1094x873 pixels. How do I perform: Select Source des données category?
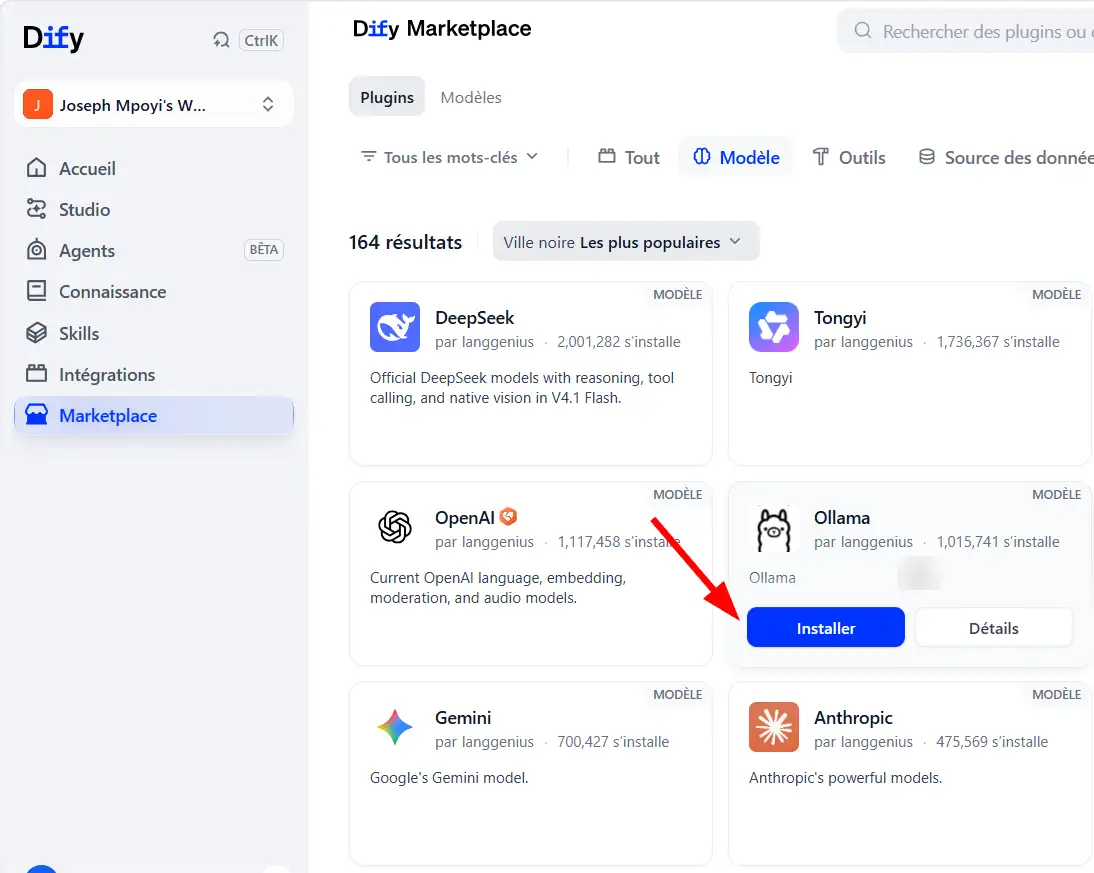(x=1005, y=157)
